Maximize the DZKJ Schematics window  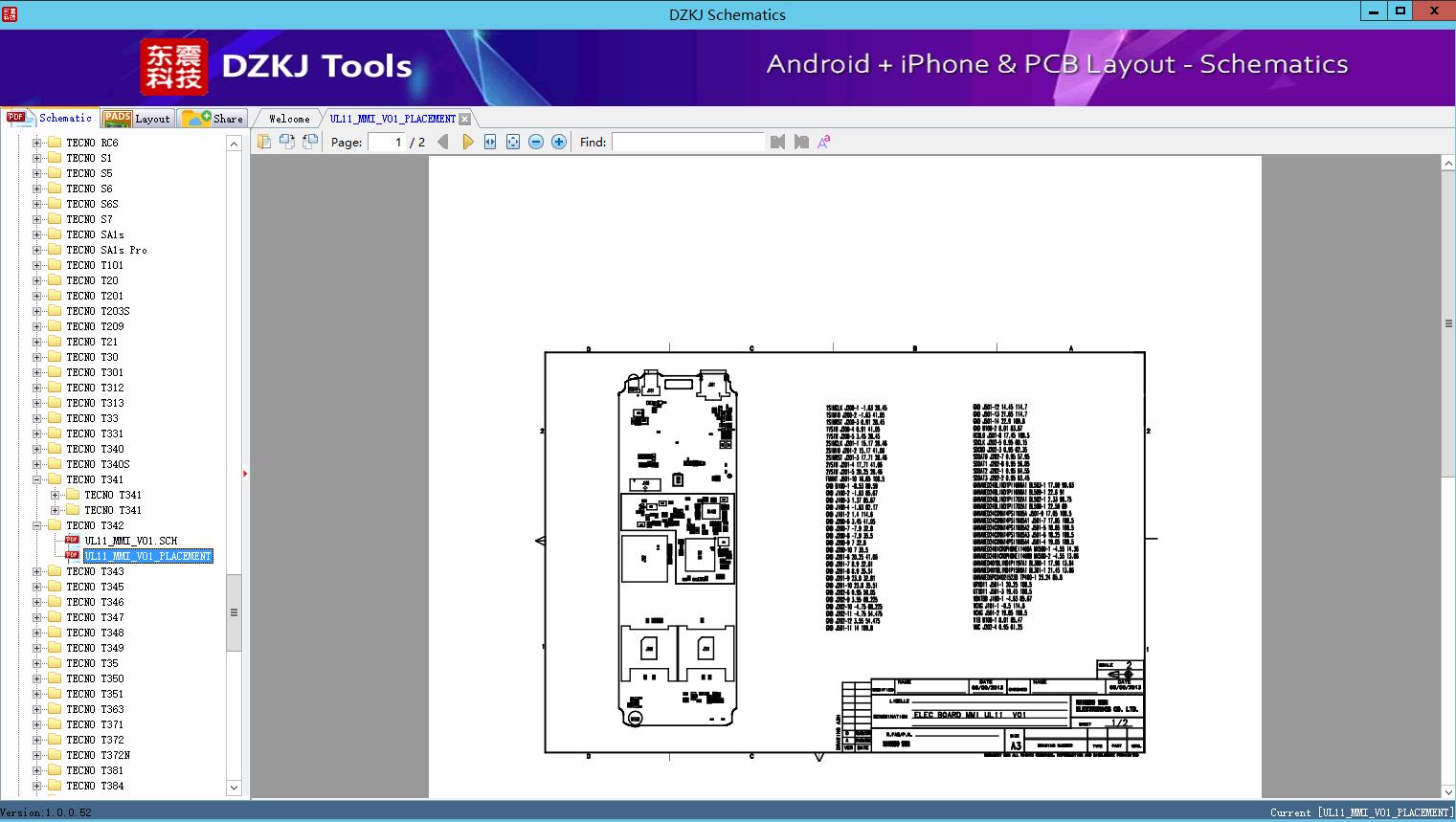tap(1400, 11)
